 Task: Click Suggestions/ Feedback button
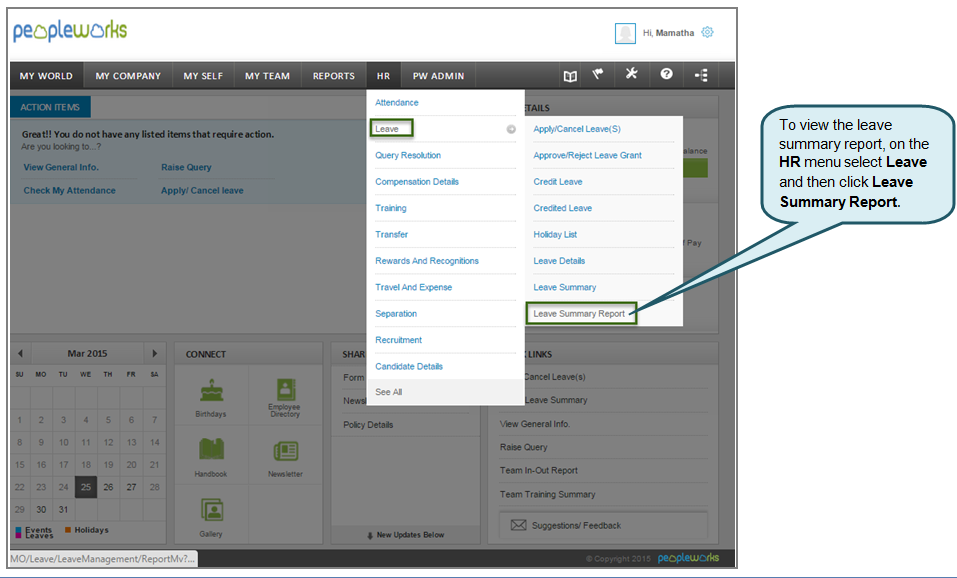(604, 525)
